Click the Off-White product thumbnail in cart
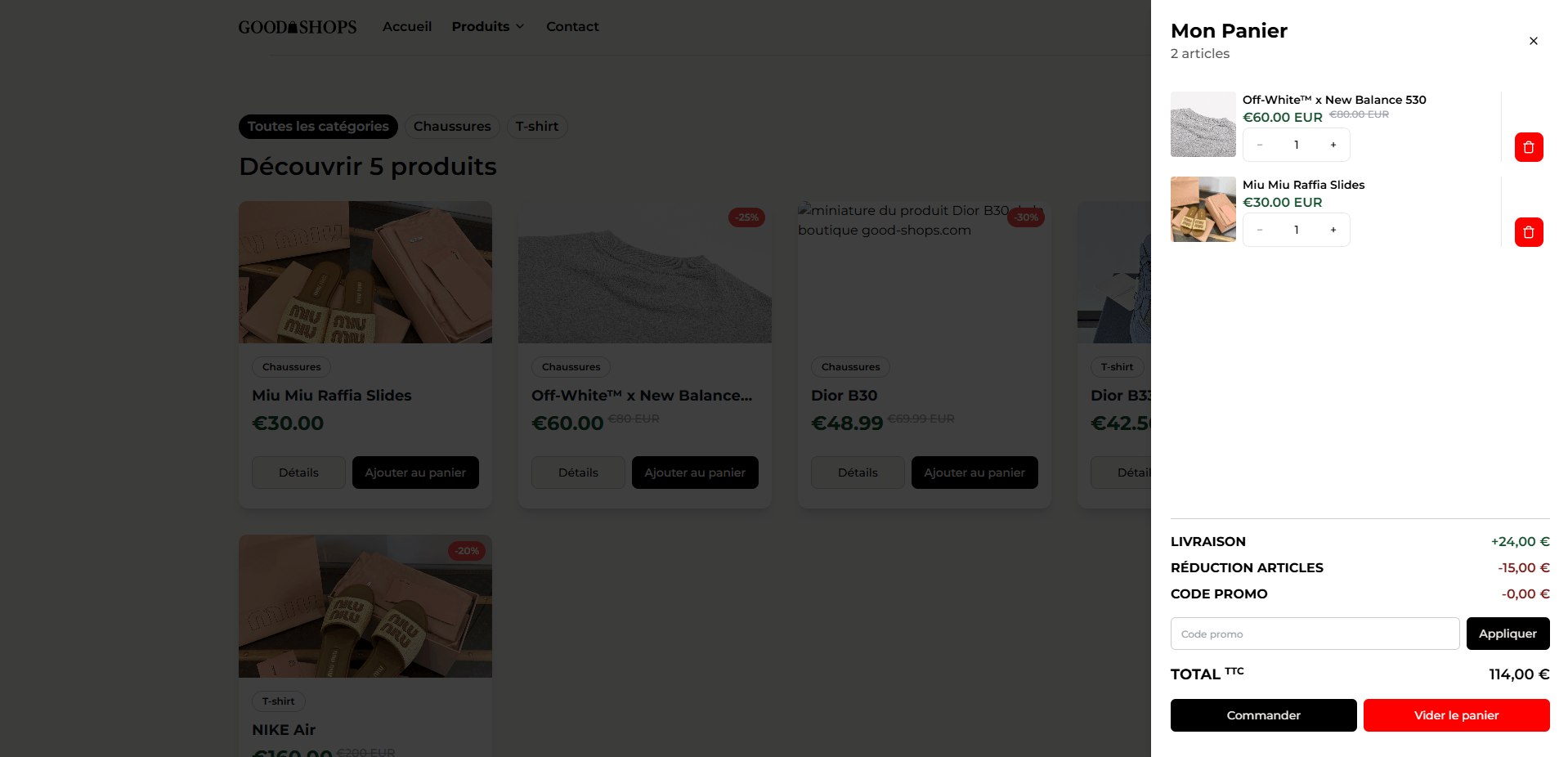The height and width of the screenshot is (757, 1568). pos(1203,124)
